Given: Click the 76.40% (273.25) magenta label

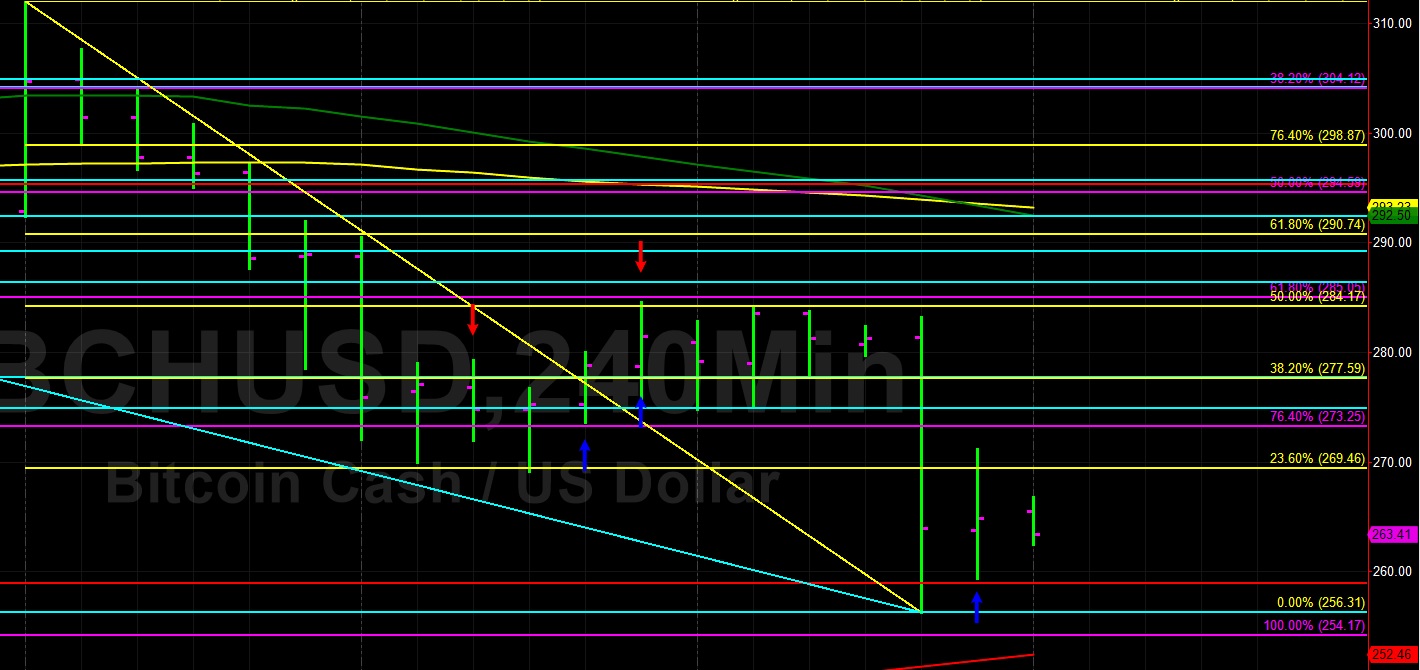Looking at the screenshot, I should pyautogui.click(x=1317, y=416).
